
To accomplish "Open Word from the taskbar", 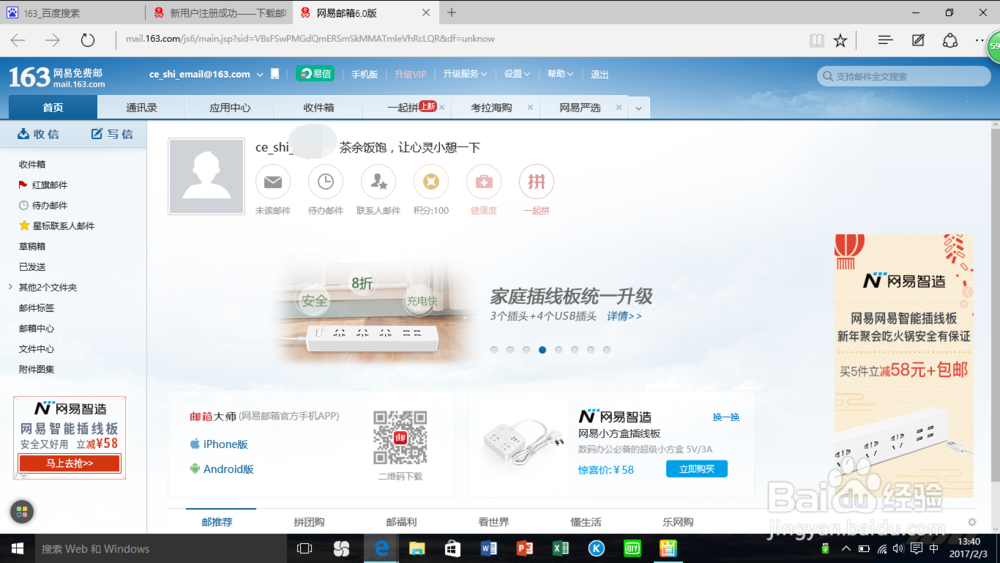I will [x=489, y=548].
